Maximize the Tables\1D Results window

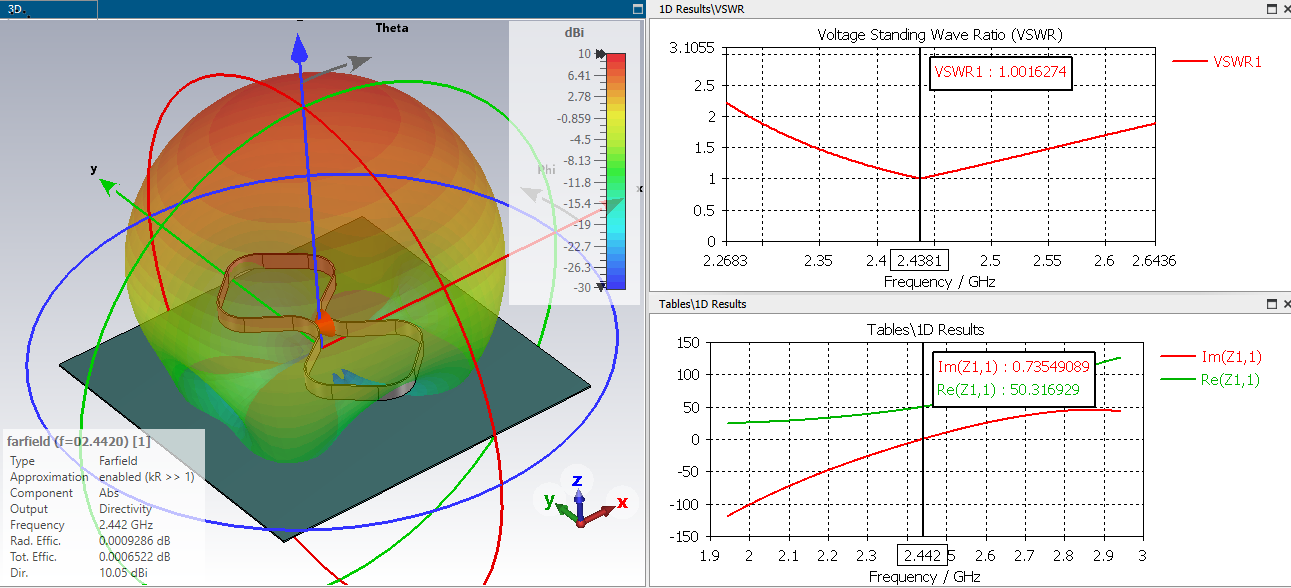click(x=1271, y=303)
